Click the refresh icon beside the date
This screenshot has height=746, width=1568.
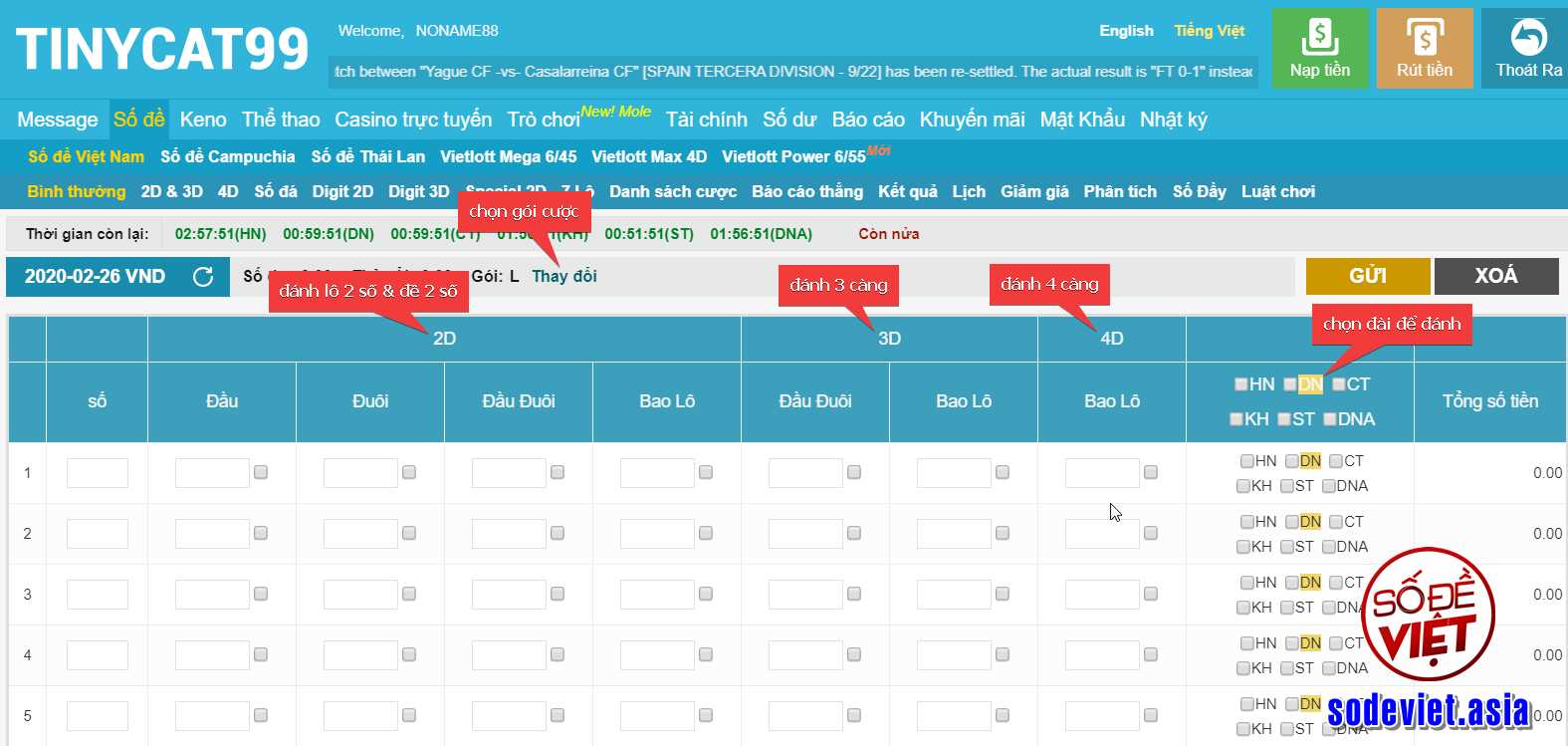point(203,277)
